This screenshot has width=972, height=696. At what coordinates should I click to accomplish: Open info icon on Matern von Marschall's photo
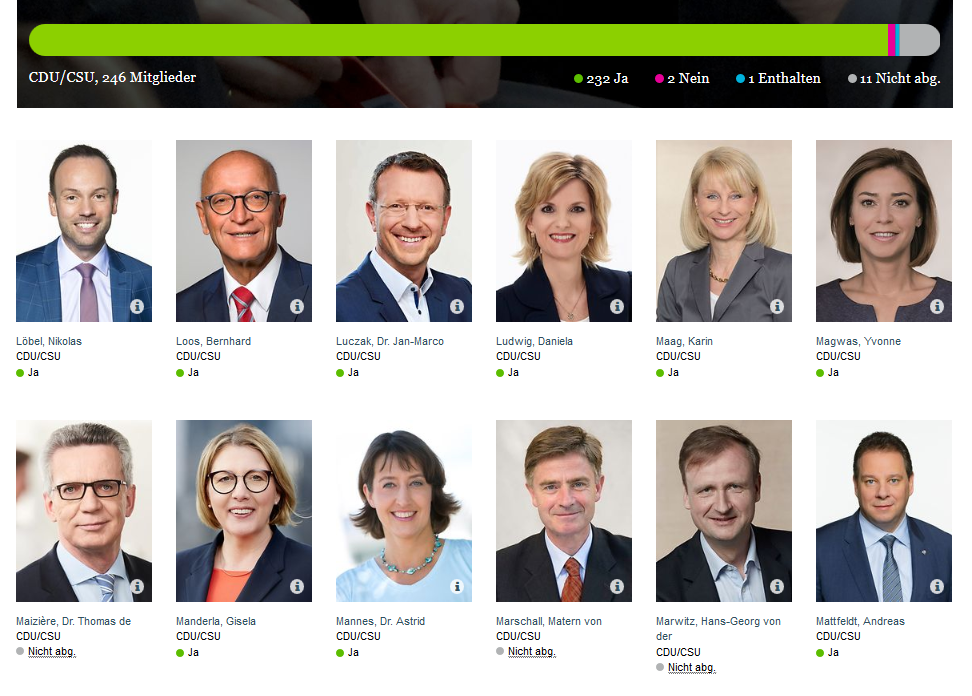(x=617, y=586)
